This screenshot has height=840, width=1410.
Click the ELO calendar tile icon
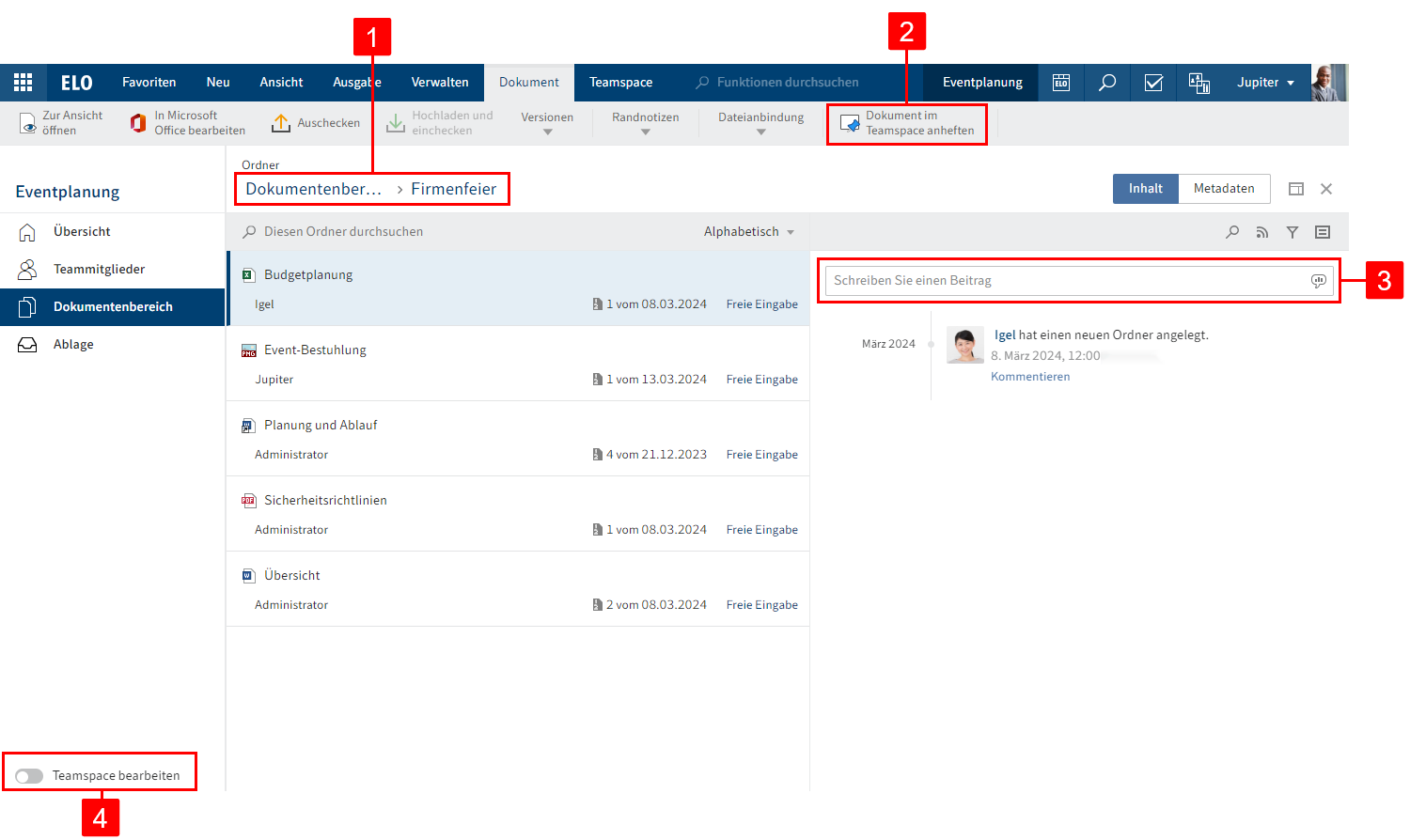pyautogui.click(x=1061, y=83)
